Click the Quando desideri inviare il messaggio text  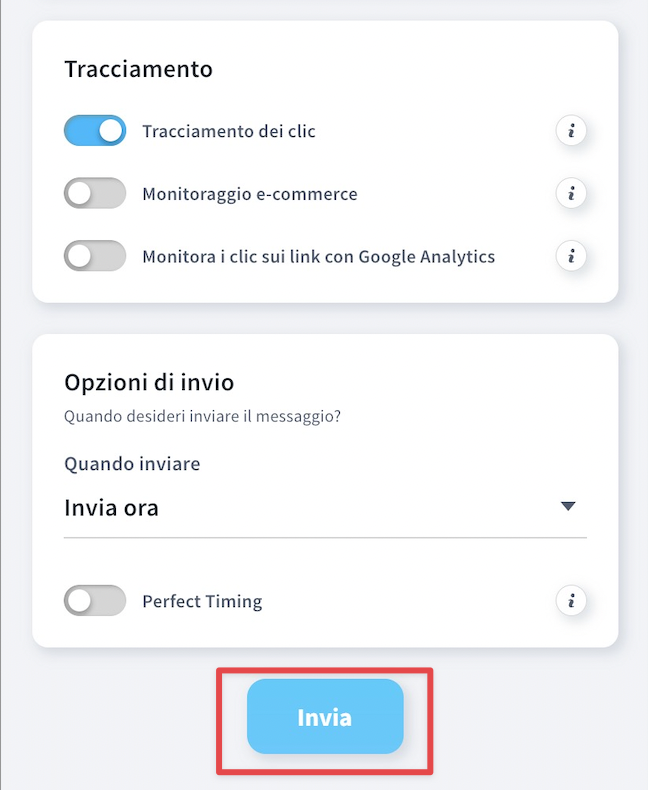point(203,417)
